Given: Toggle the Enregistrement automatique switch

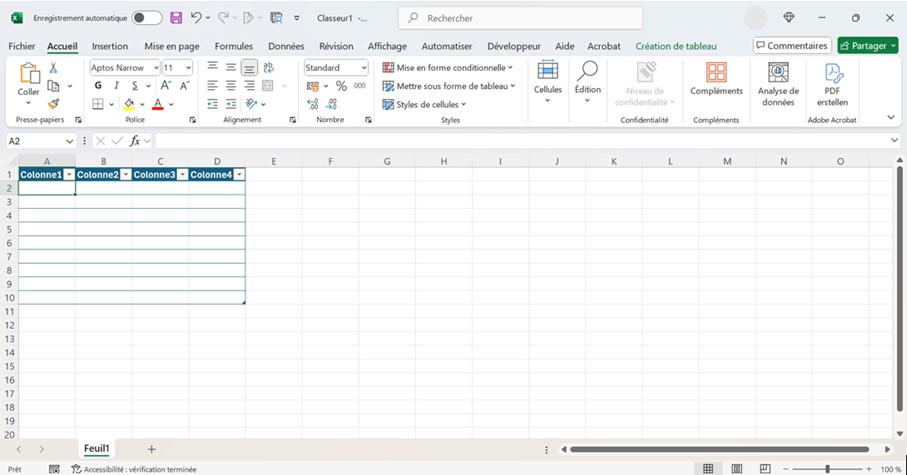Looking at the screenshot, I should click(x=146, y=18).
